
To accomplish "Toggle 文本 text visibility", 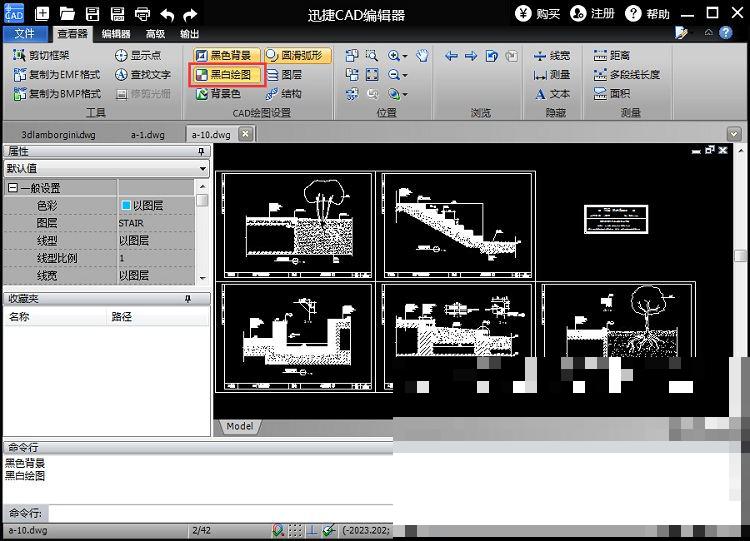I will tap(552, 94).
